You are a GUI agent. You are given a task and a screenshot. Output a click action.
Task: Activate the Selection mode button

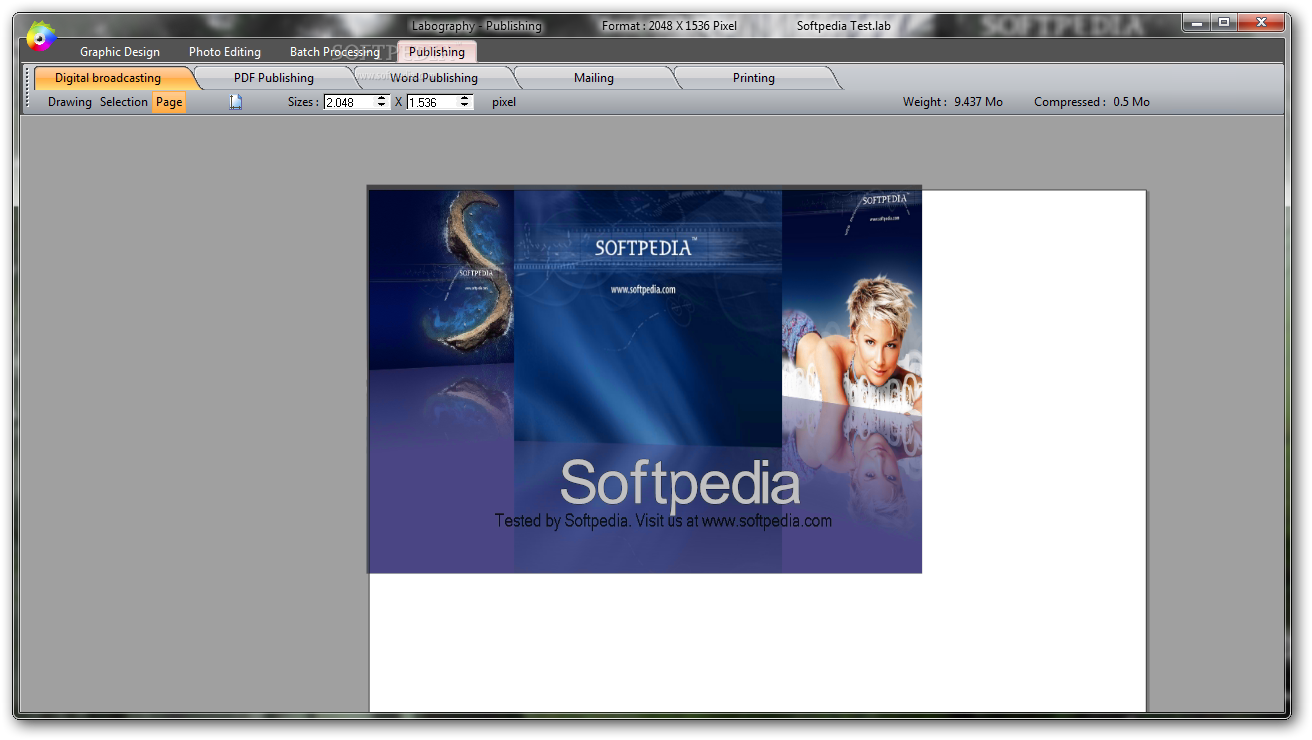(x=124, y=102)
